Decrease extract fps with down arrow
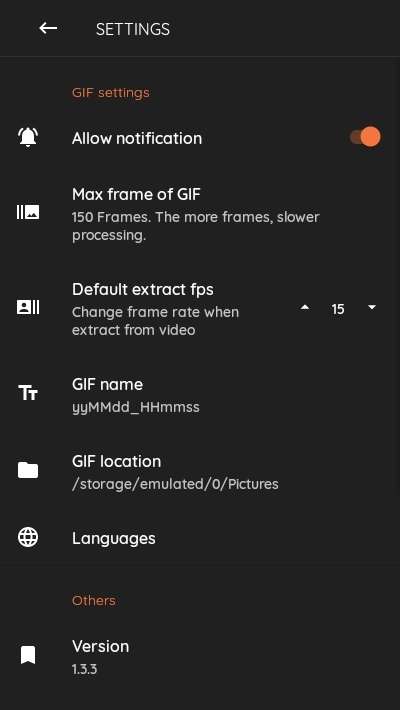Viewport: 400px width, 710px height. [x=372, y=307]
